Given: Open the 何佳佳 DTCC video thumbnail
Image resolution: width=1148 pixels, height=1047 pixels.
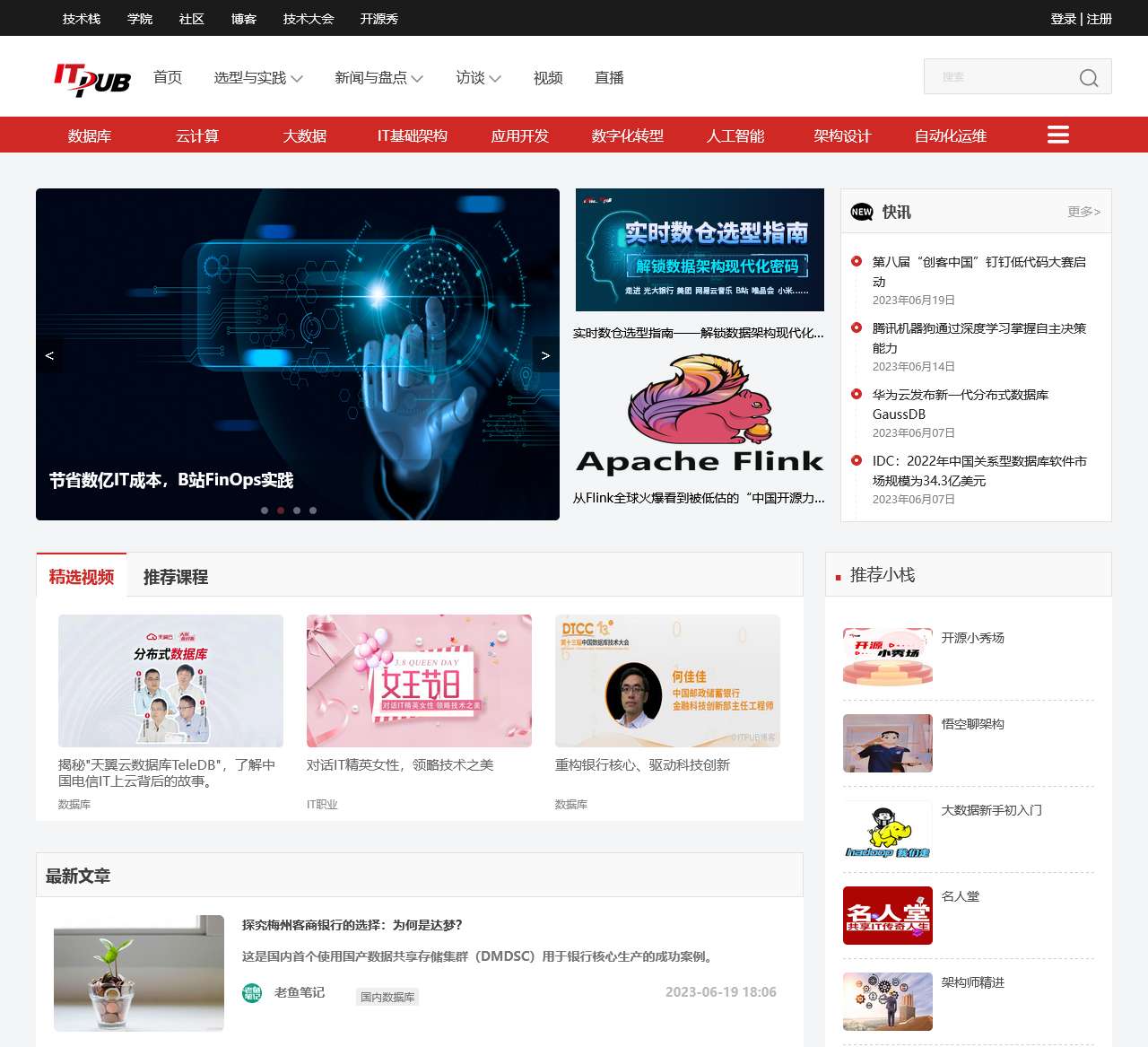Looking at the screenshot, I should pos(667,681).
